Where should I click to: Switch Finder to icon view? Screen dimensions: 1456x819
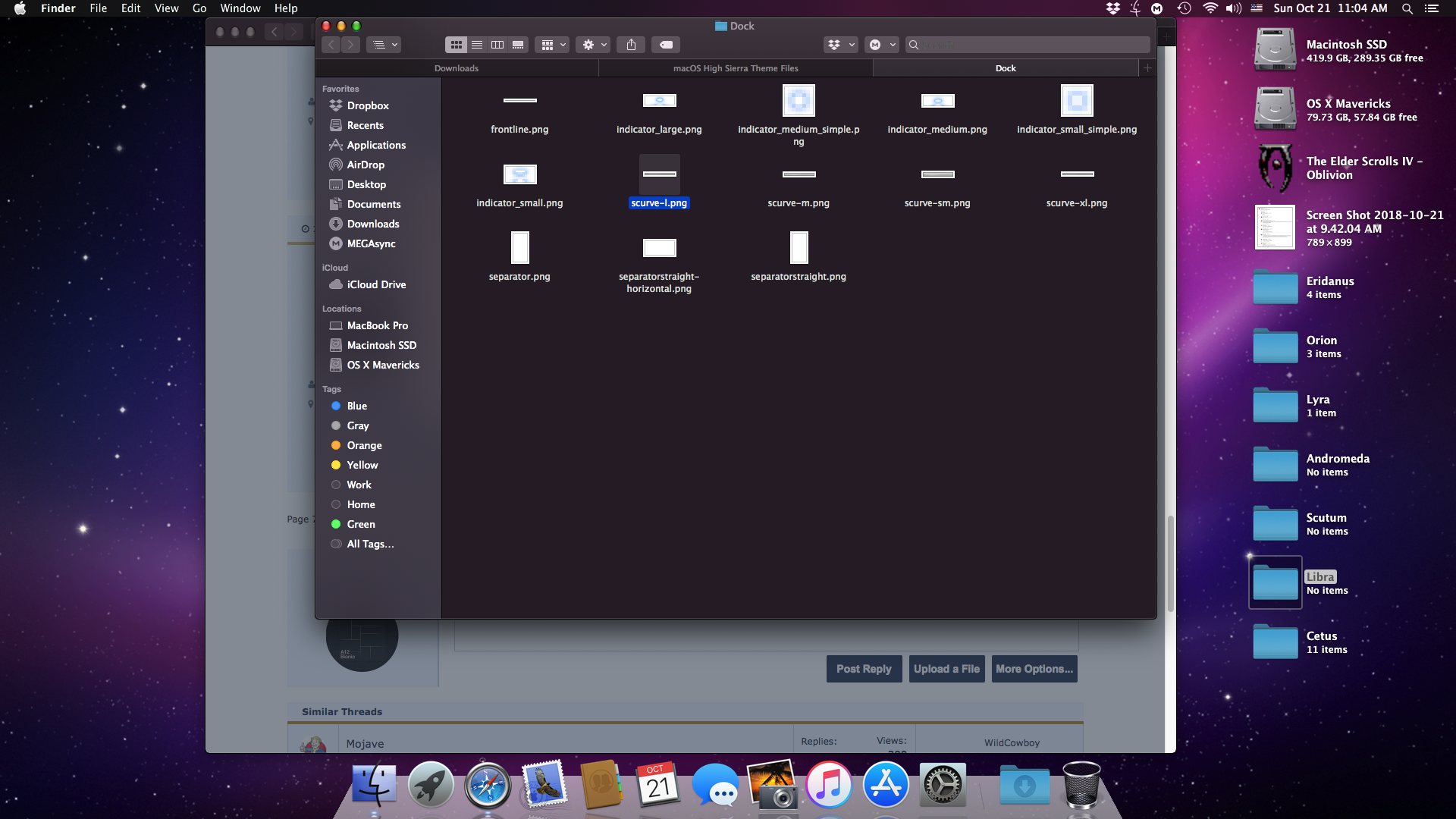456,45
